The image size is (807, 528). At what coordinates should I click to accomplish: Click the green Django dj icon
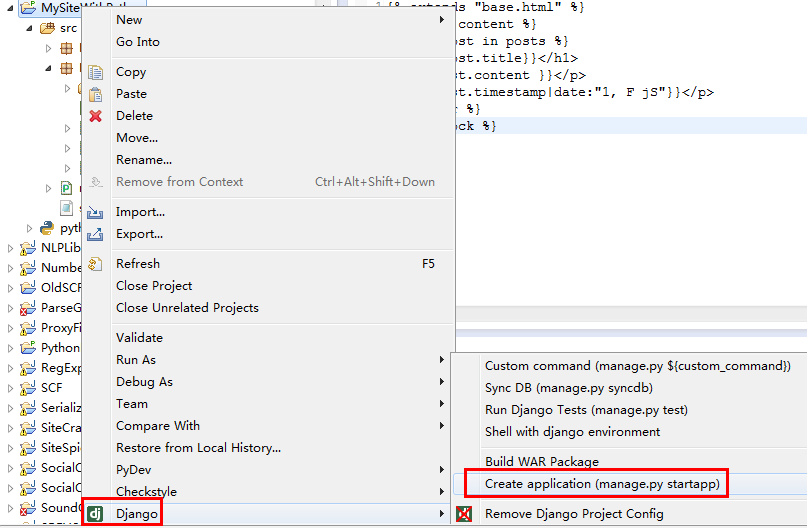[96, 514]
